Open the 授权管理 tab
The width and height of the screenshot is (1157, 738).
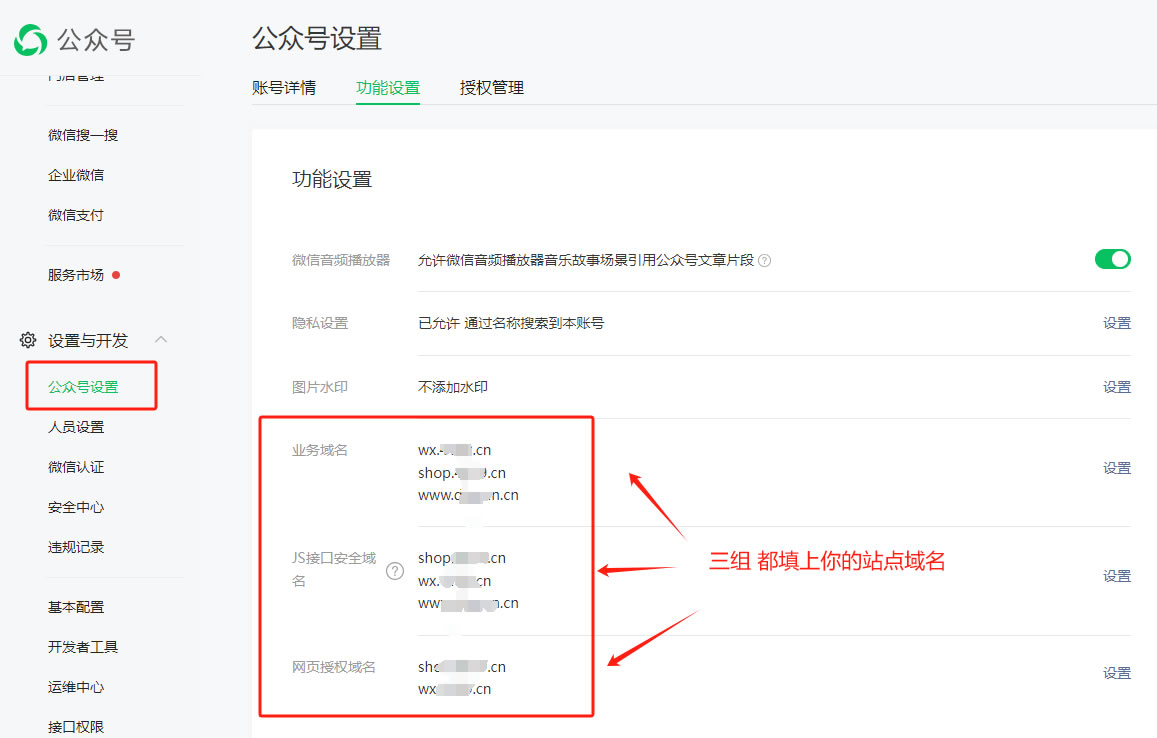click(x=492, y=88)
